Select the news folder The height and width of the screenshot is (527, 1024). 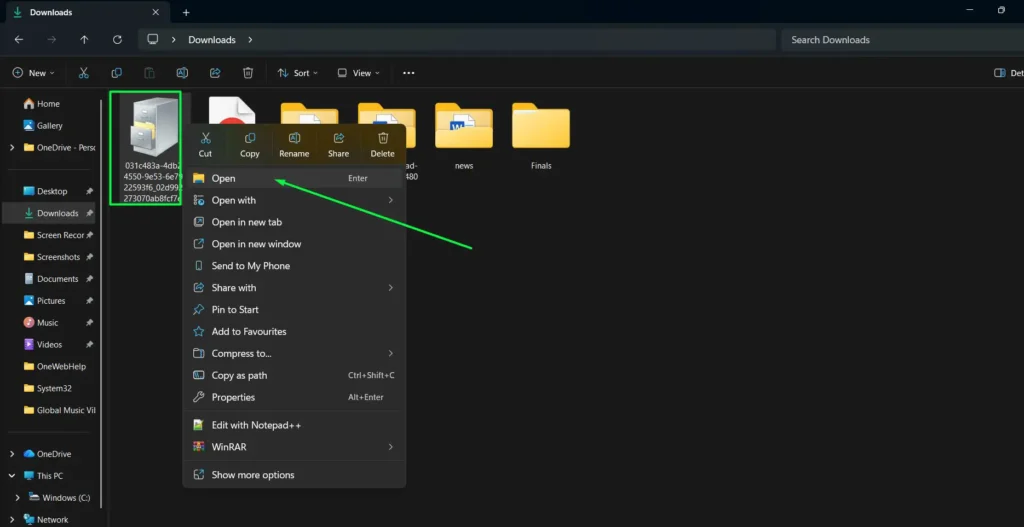pyautogui.click(x=464, y=136)
